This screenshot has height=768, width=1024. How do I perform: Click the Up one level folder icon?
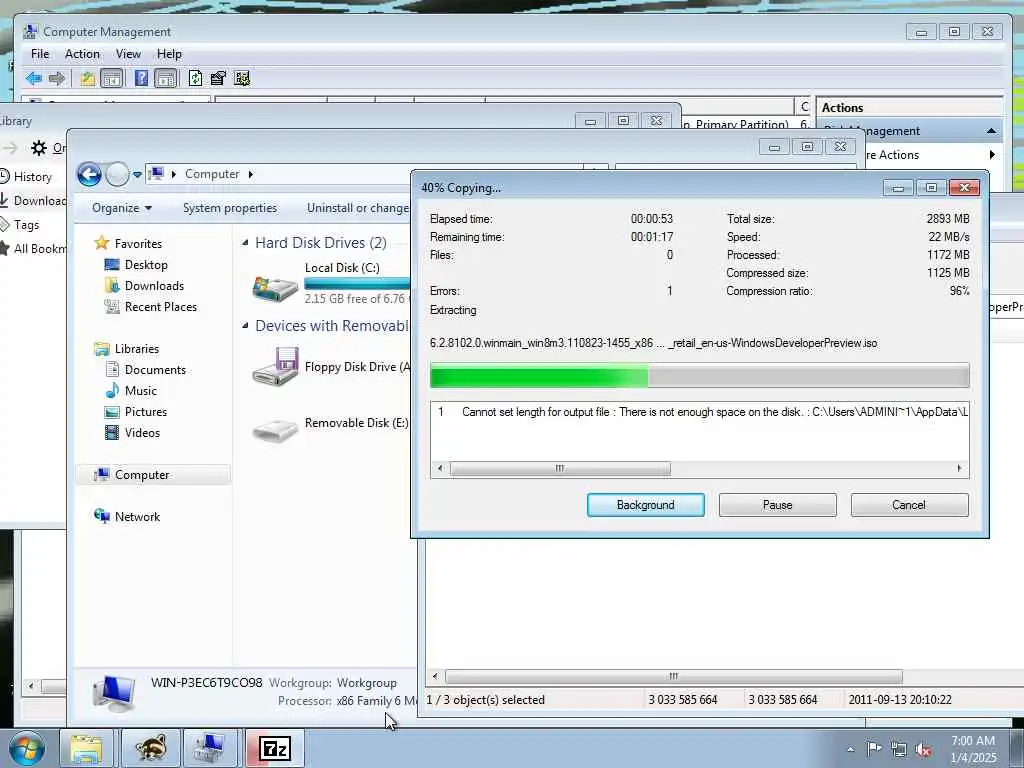pyautogui.click(x=88, y=79)
